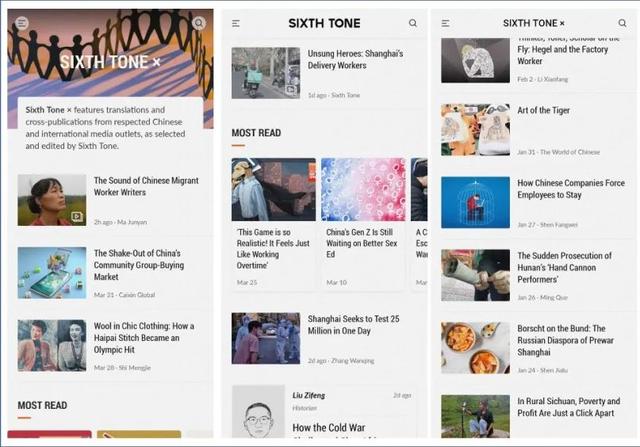
Task: Tap yellow Most Read card at bottom left
Action: pos(139,434)
